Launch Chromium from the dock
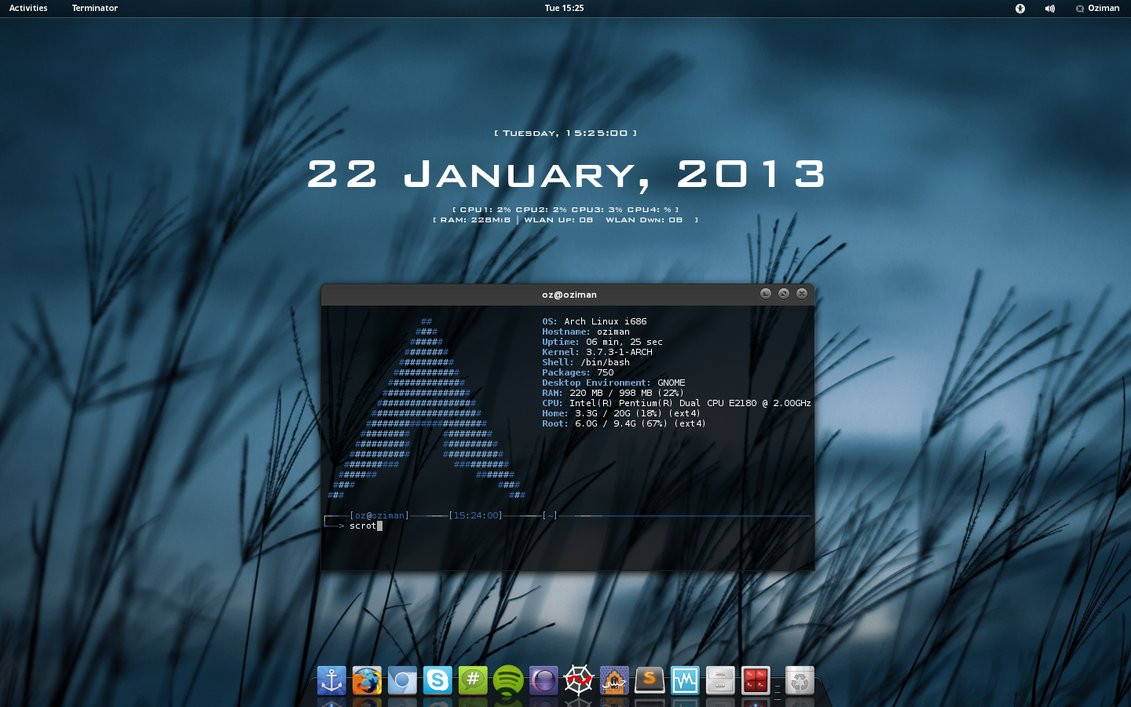1131x707 pixels. (x=402, y=680)
